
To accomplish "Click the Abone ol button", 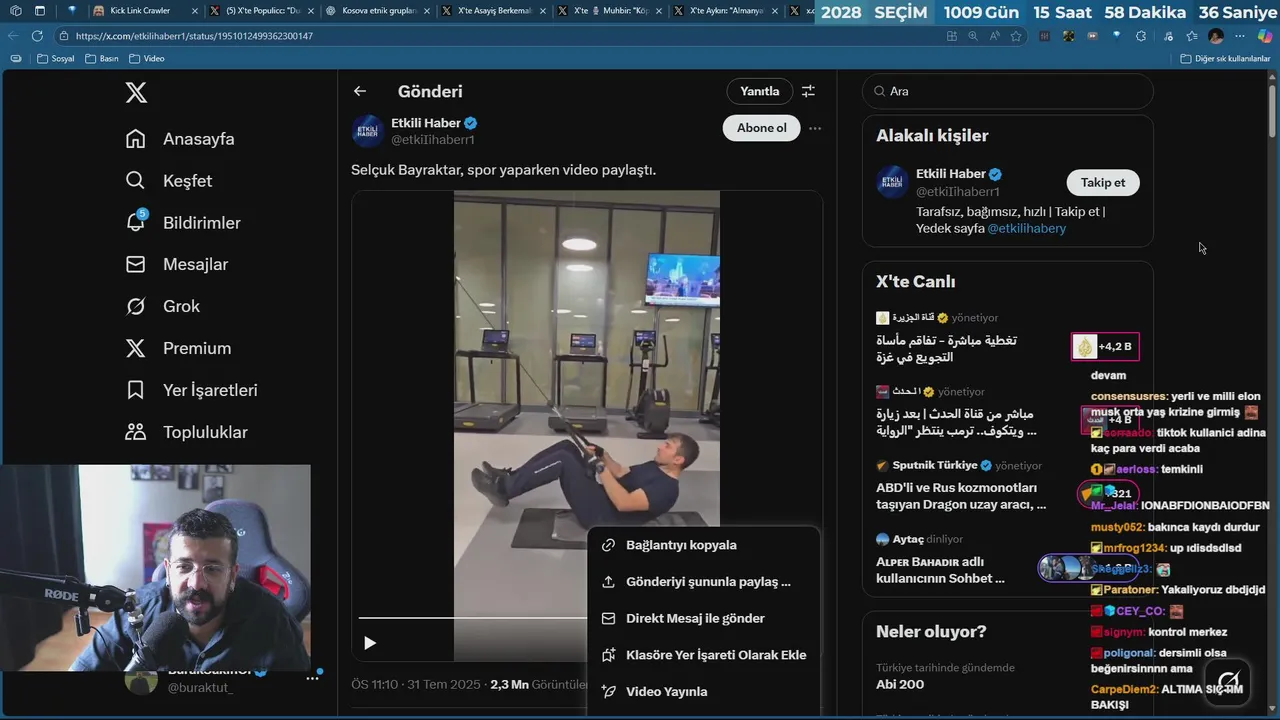I will click(x=762, y=128).
